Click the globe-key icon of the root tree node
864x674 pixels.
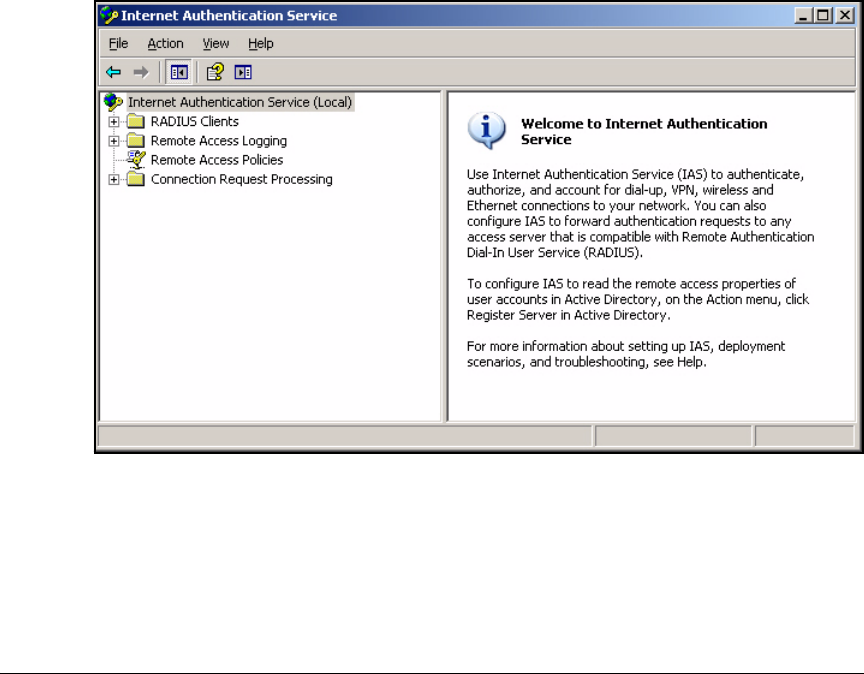click(x=113, y=102)
